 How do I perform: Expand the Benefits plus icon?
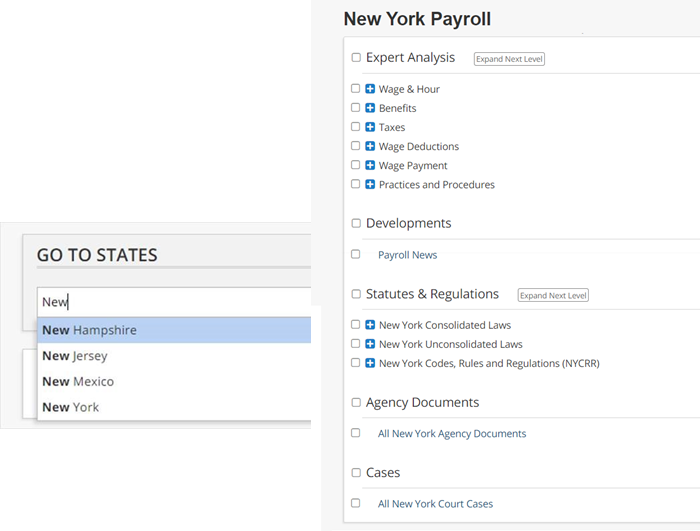pos(370,108)
